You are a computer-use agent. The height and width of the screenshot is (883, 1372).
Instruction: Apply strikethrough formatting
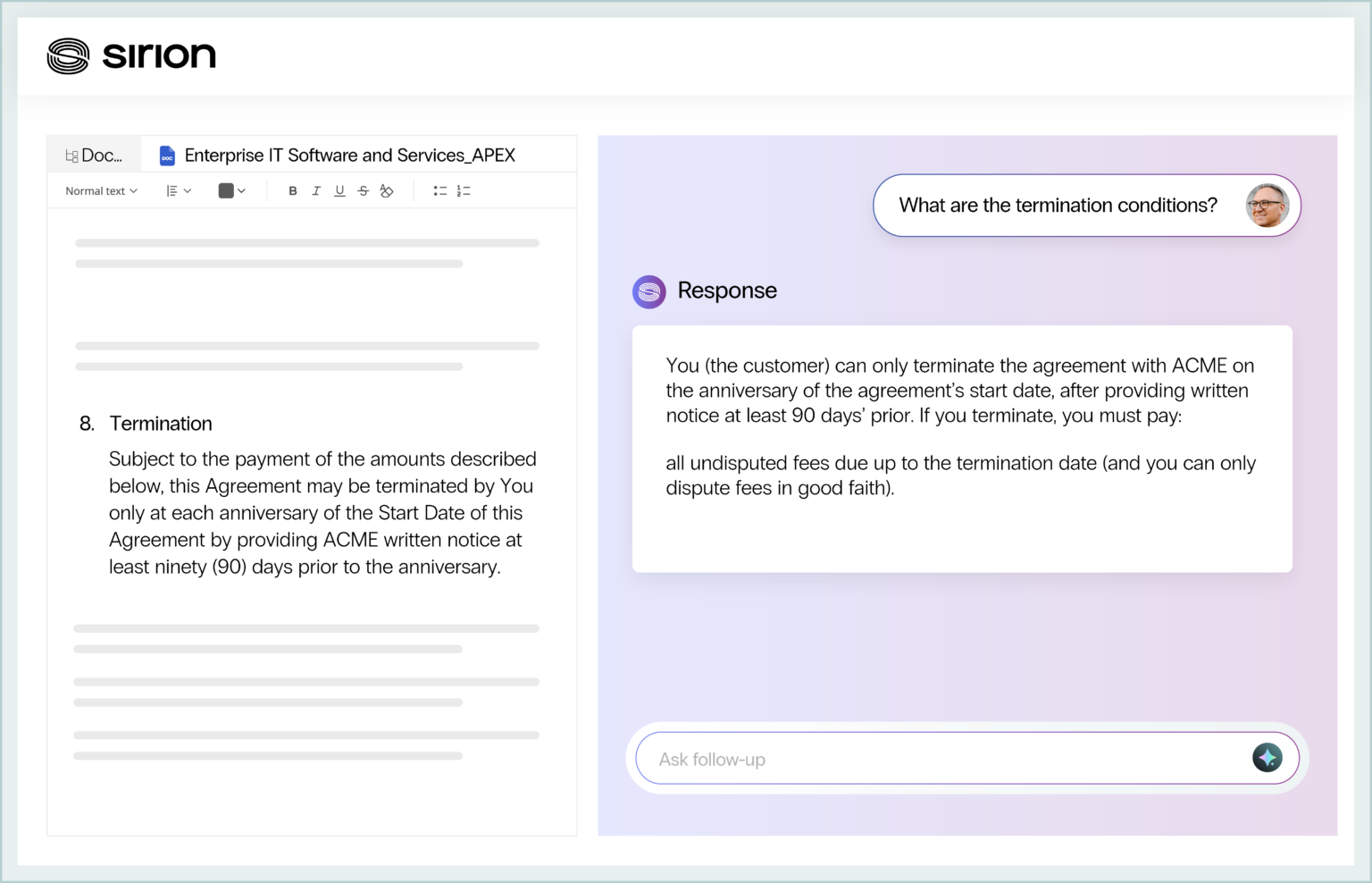(x=364, y=191)
